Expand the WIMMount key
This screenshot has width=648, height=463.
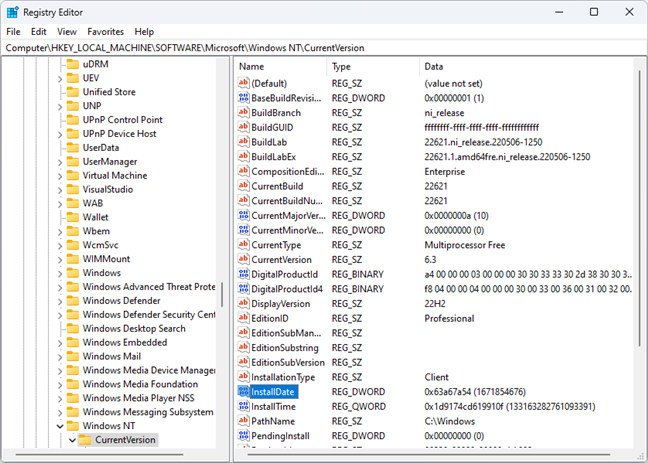click(60, 259)
